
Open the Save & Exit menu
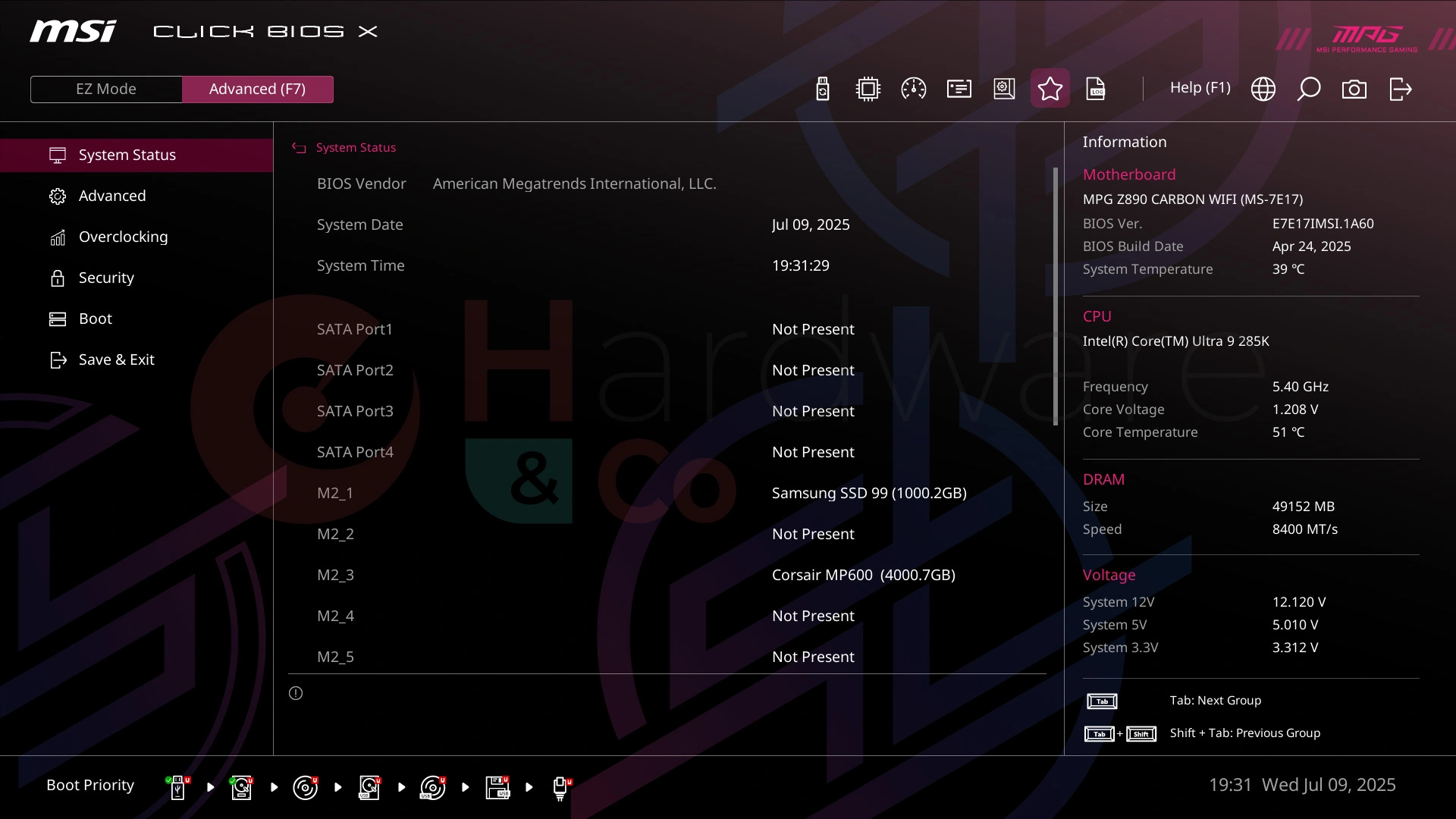coord(136,359)
